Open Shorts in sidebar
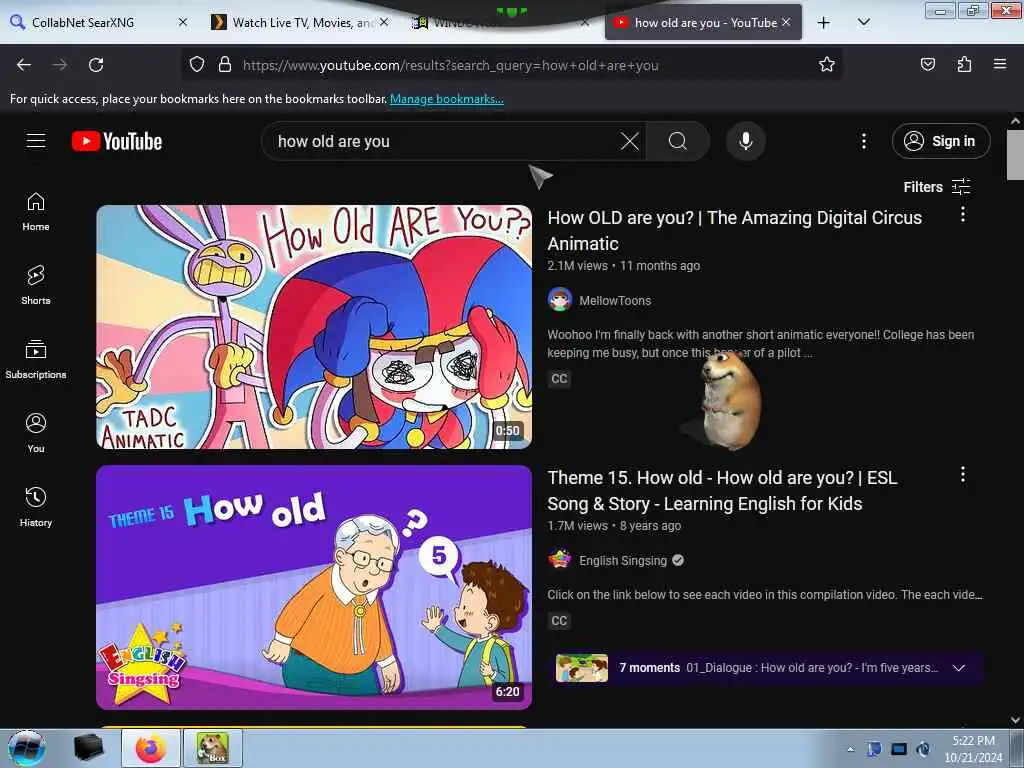1024x768 pixels. (x=36, y=285)
